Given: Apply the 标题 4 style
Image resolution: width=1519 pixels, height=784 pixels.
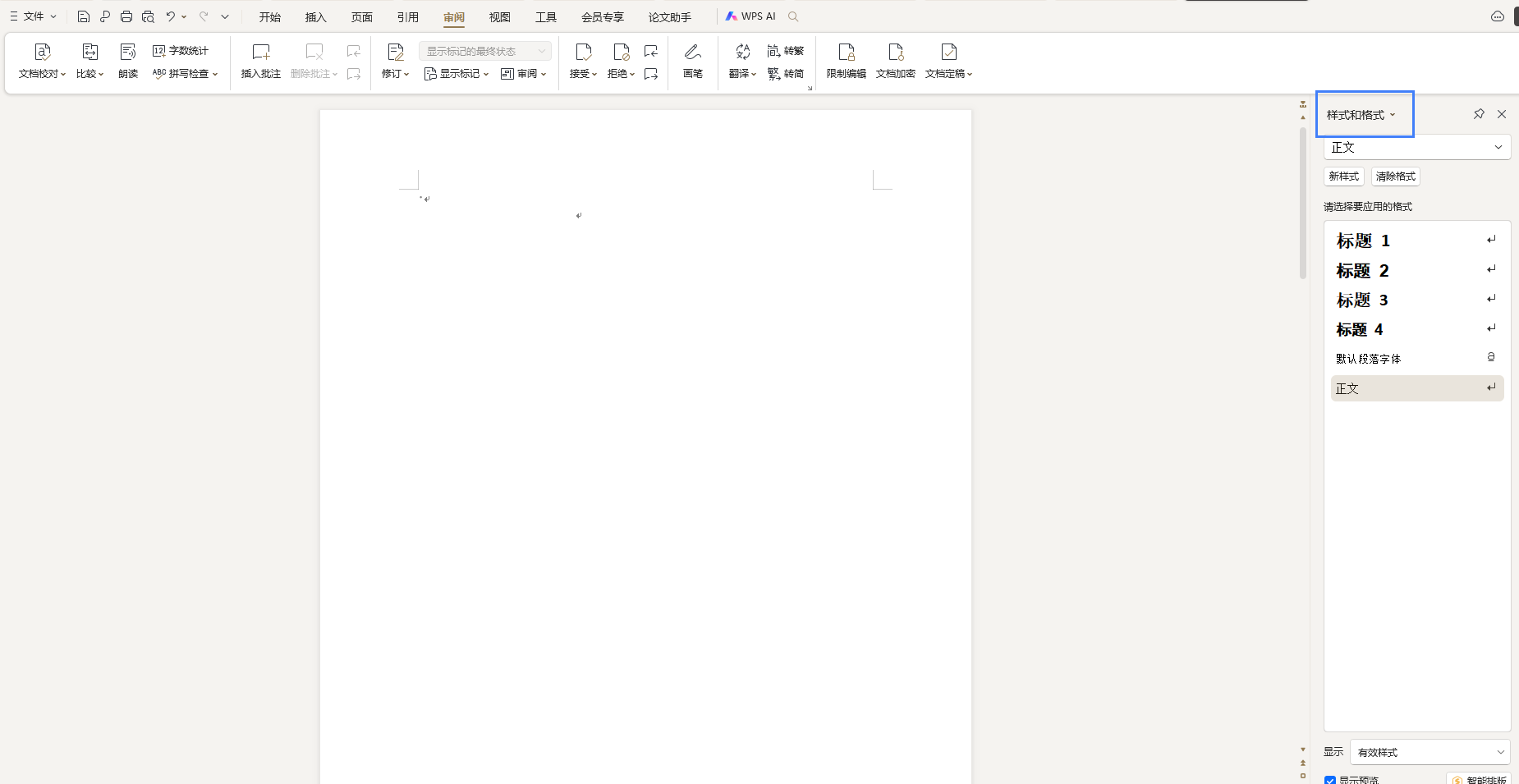Looking at the screenshot, I should coord(1417,329).
